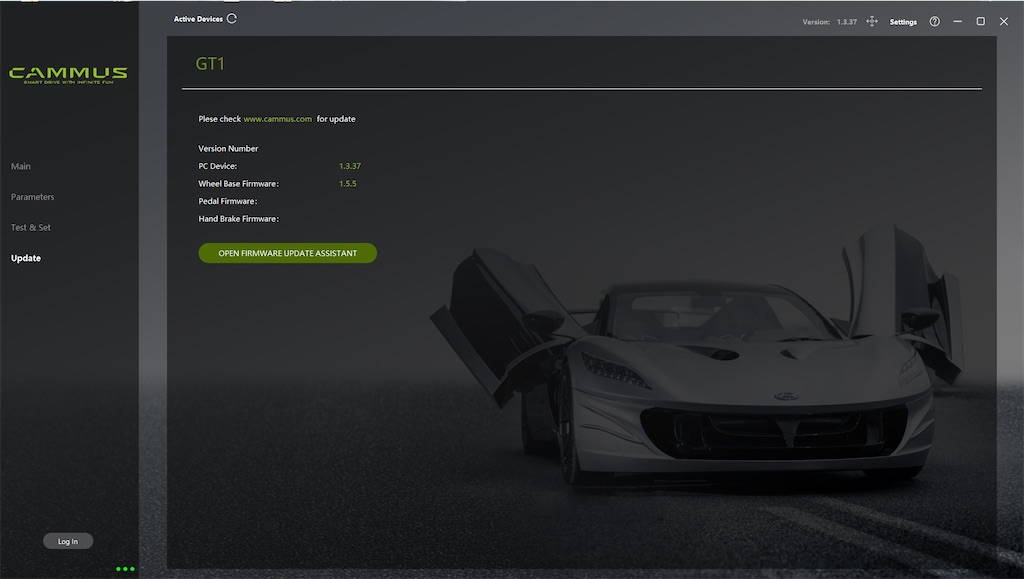Image resolution: width=1024 pixels, height=579 pixels.
Task: Click the Pedal Firmware label
Action: [228, 201]
